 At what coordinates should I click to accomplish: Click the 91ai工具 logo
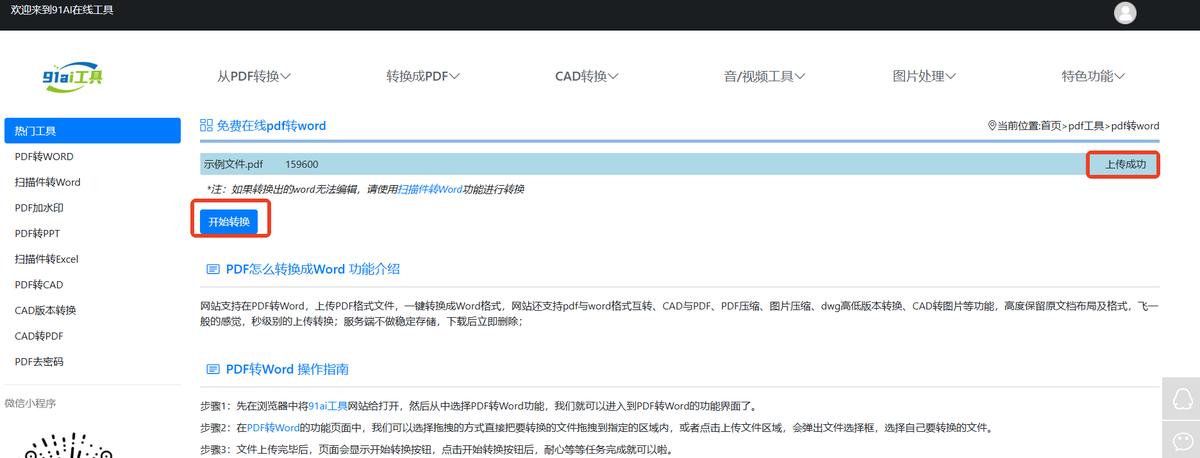click(73, 77)
